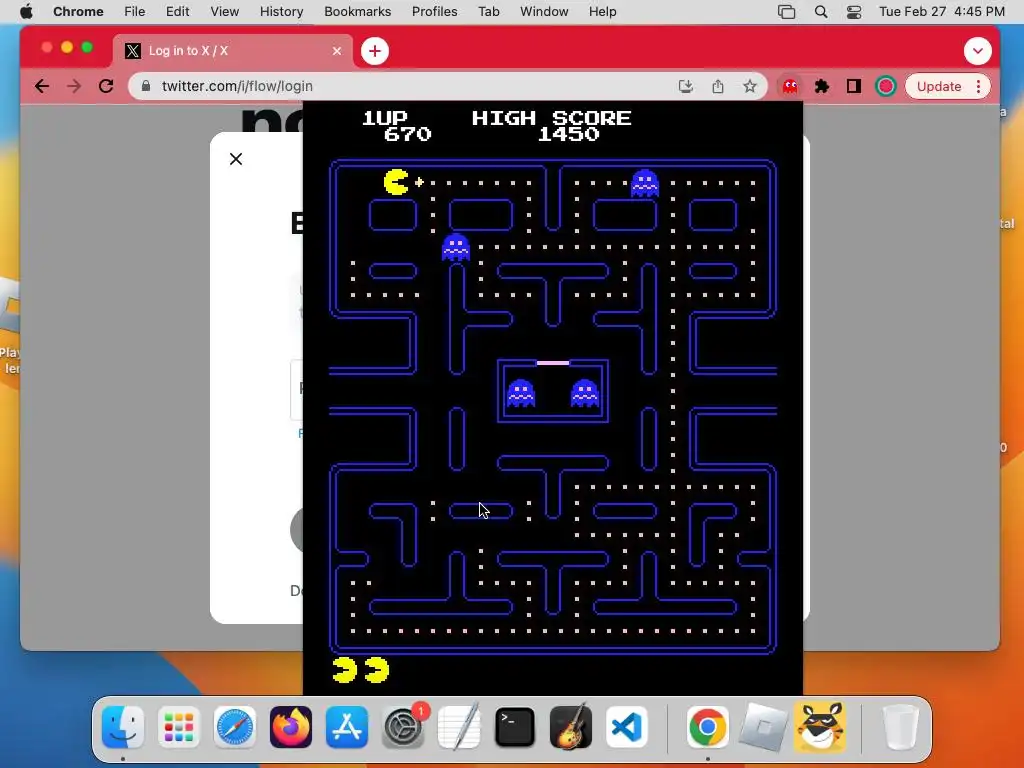1024x768 pixels.
Task: Open TextEdit from the Dock
Action: click(459, 727)
